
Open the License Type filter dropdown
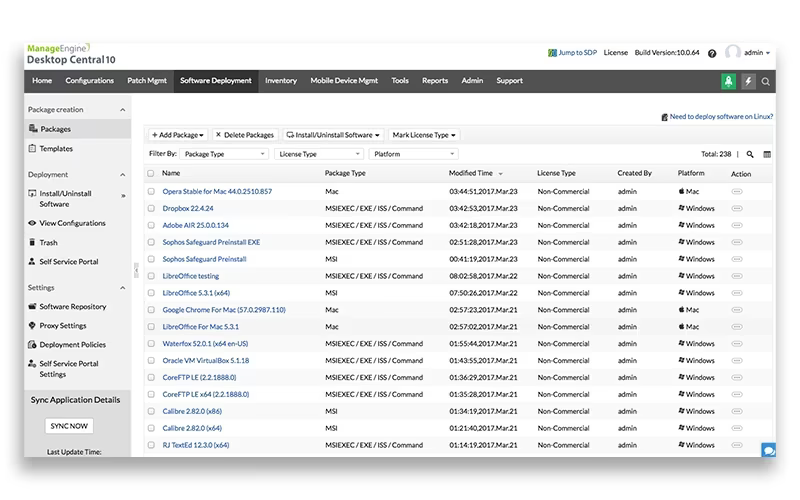coord(319,154)
